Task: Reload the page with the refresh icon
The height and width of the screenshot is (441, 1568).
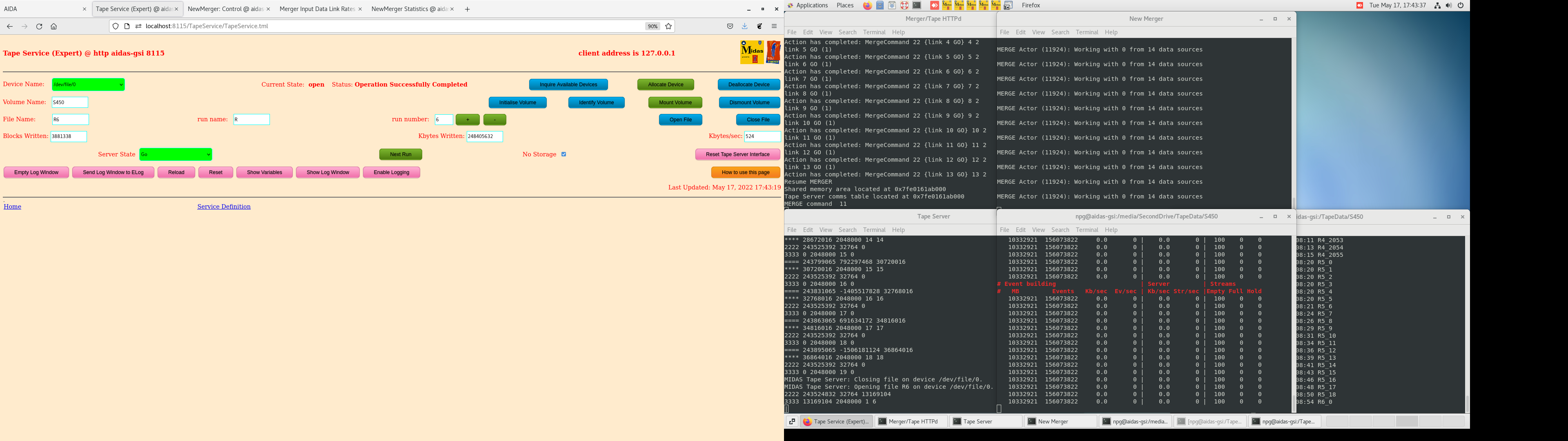Action: [39, 26]
